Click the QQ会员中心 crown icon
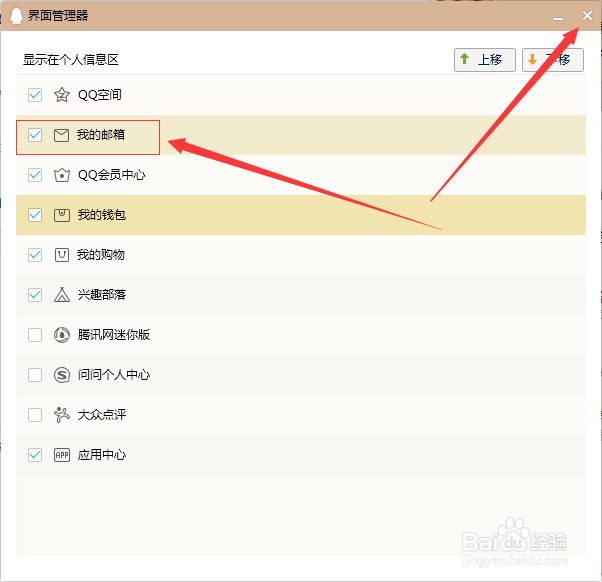The height and width of the screenshot is (582, 602). (x=61, y=175)
